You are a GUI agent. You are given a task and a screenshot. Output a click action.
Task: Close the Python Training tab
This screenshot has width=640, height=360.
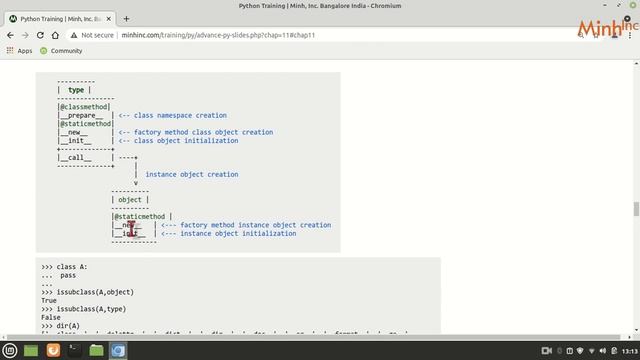(109, 19)
